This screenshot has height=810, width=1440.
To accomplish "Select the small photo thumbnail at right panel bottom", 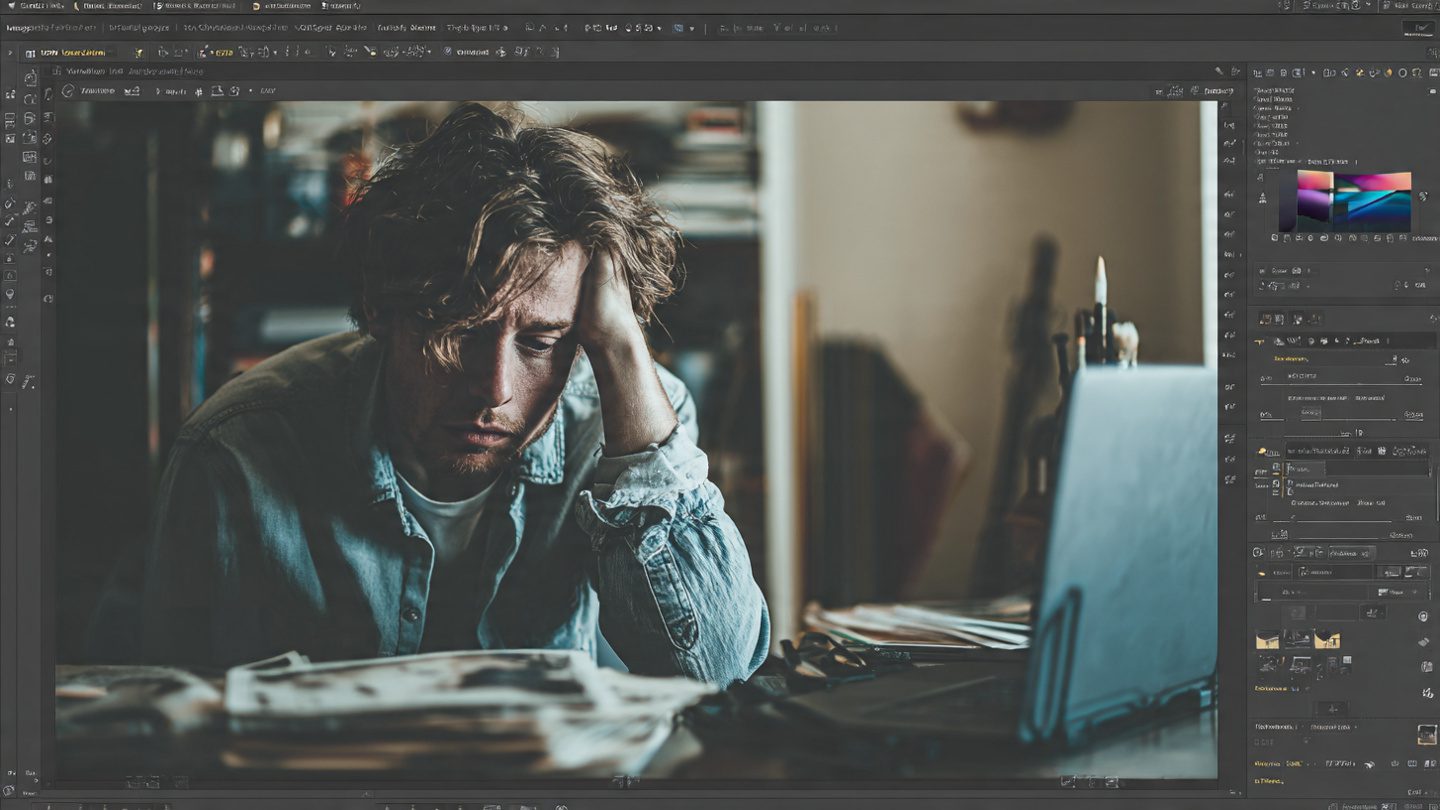I will click(1427, 735).
